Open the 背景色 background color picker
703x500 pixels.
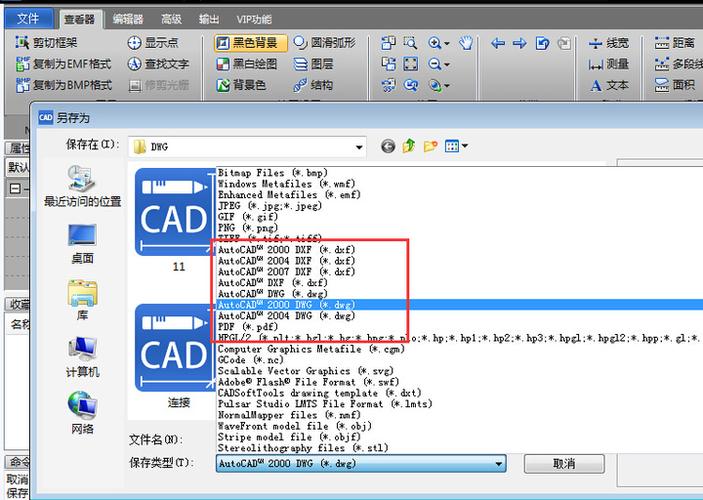pyautogui.click(x=241, y=85)
